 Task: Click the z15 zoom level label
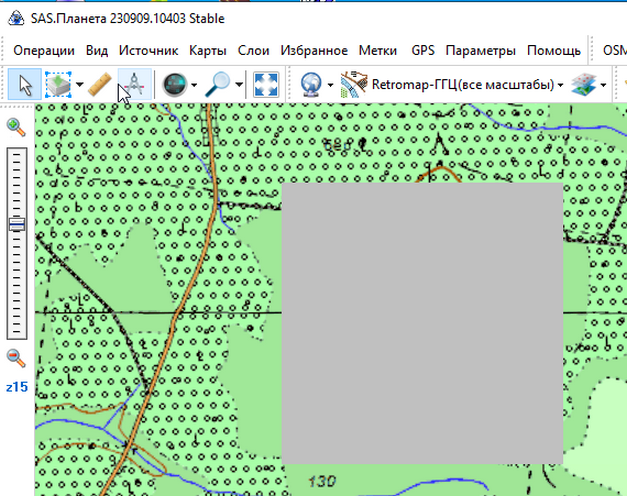tap(16, 386)
